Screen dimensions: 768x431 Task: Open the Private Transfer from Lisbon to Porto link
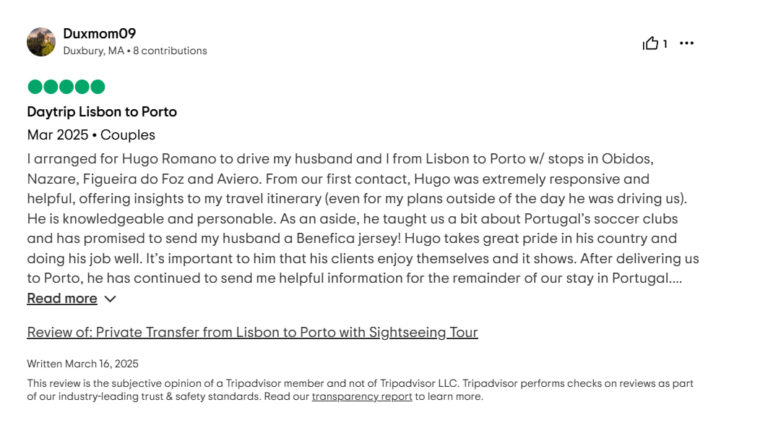[252, 332]
